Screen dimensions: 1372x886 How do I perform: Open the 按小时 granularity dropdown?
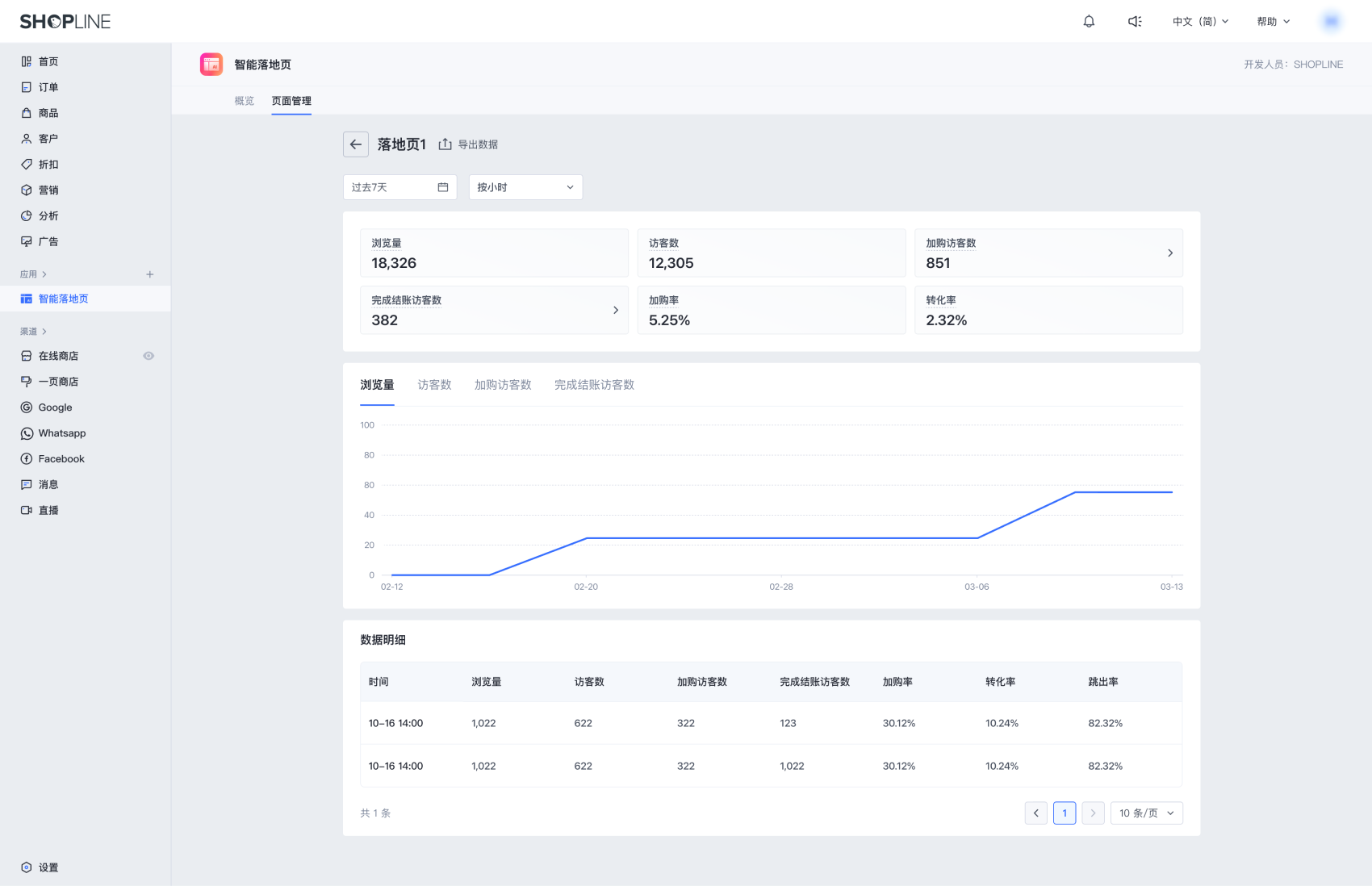coord(525,187)
